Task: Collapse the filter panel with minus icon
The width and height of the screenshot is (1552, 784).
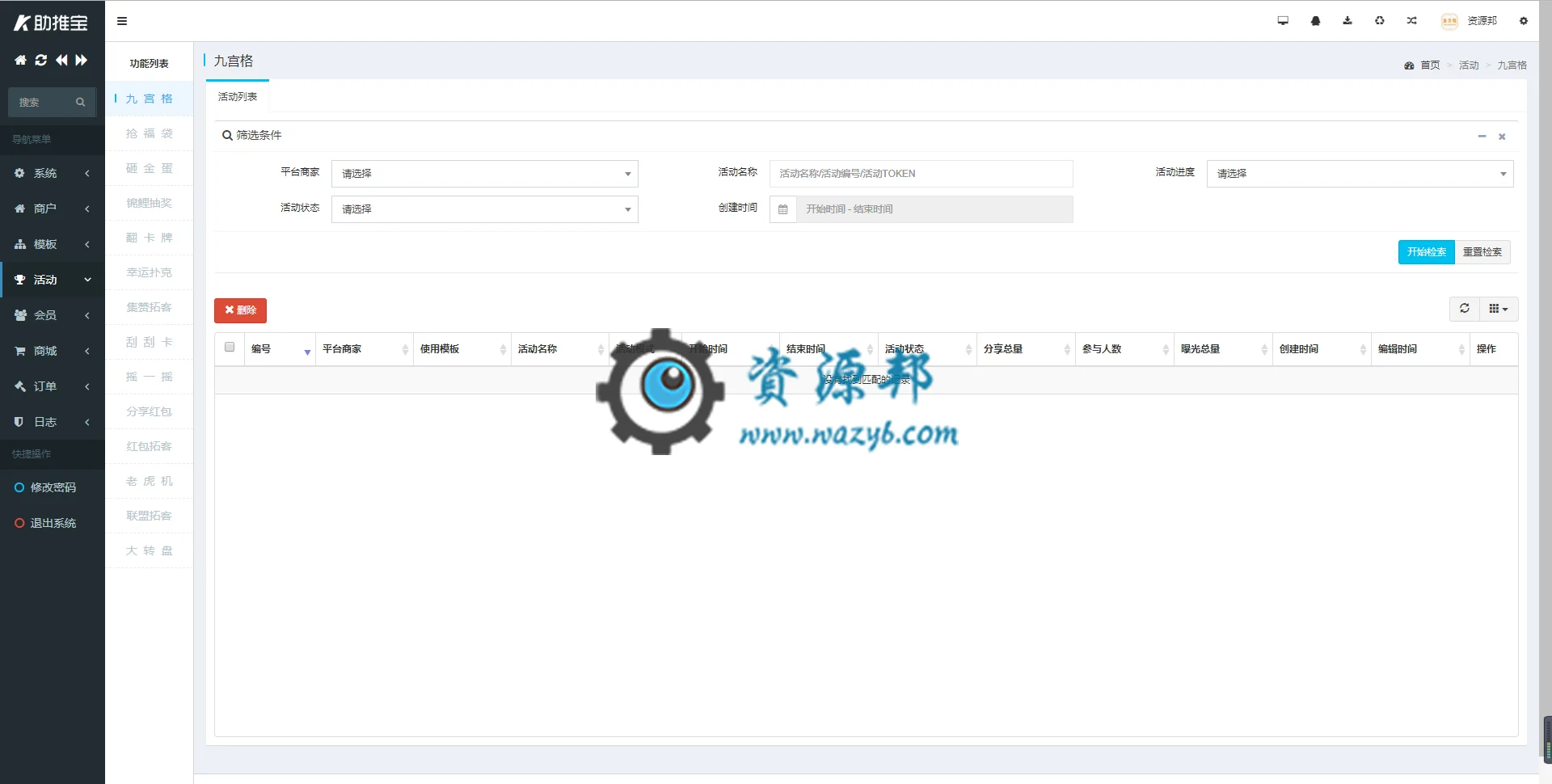Action: 1482,136
